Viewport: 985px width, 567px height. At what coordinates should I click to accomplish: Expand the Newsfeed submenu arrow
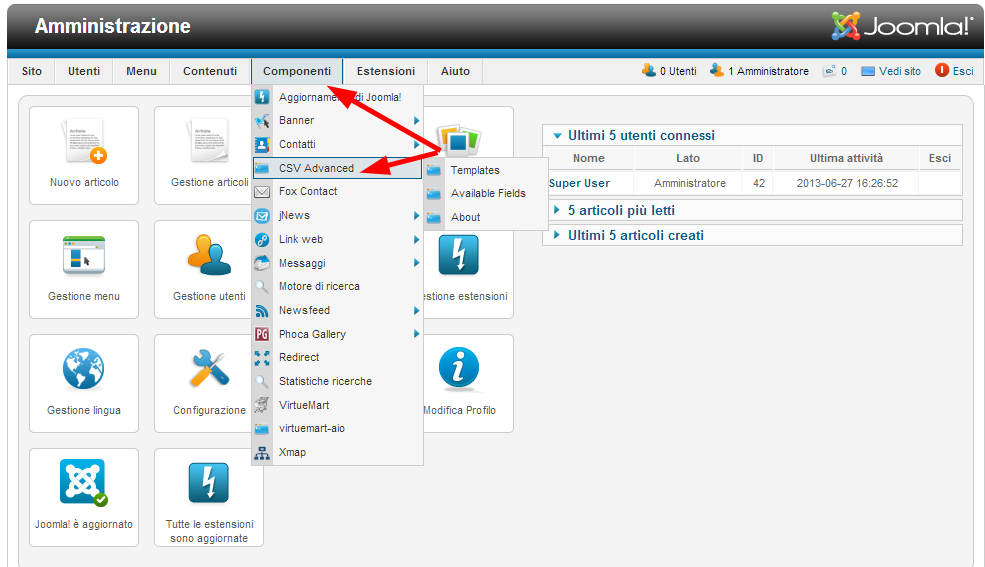pos(416,310)
